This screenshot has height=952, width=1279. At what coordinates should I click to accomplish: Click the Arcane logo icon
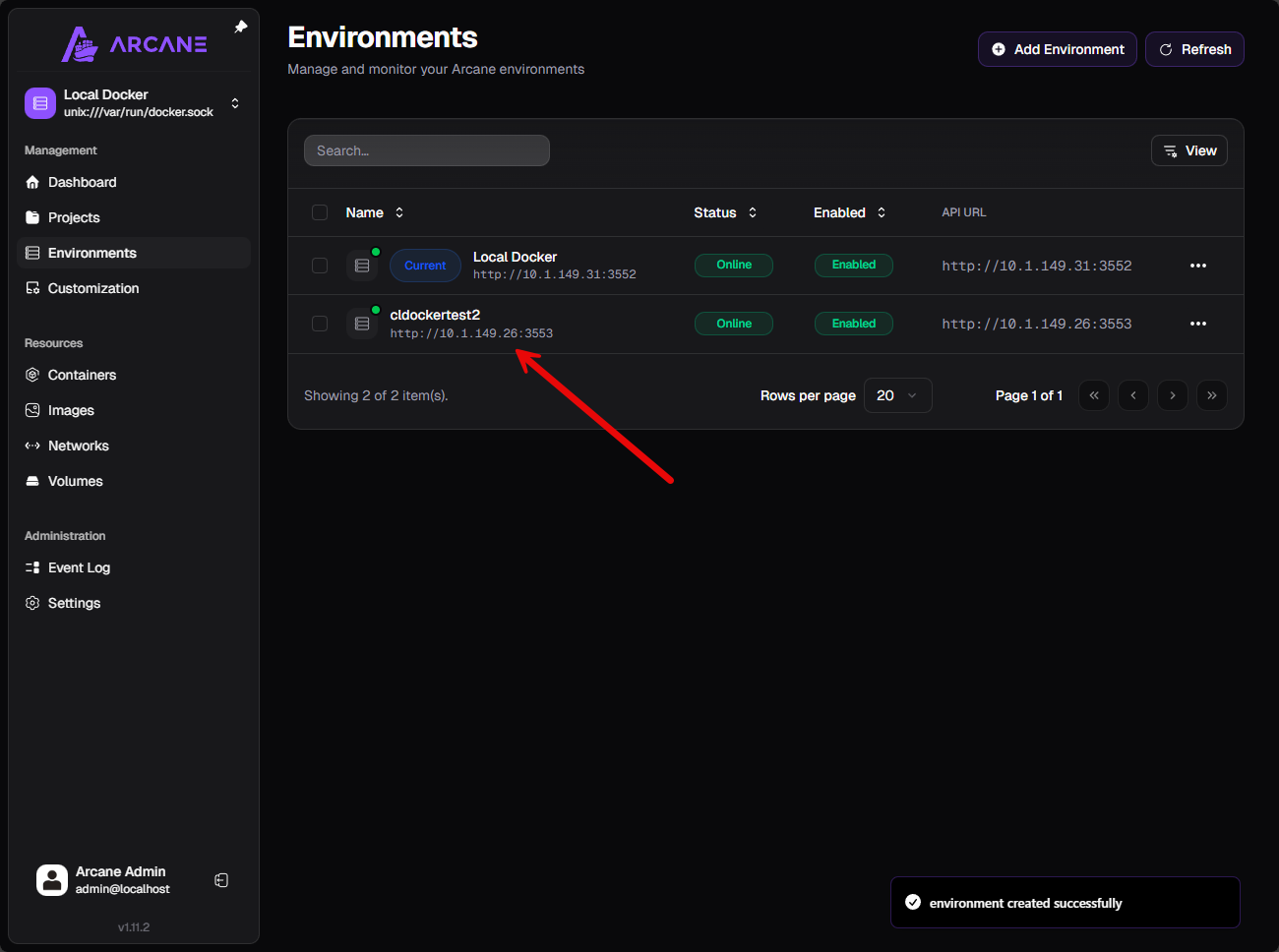tap(80, 44)
